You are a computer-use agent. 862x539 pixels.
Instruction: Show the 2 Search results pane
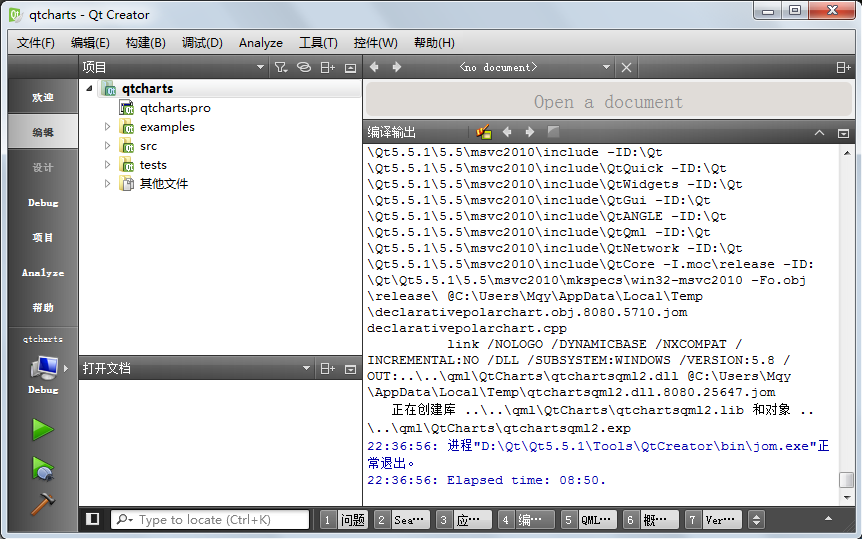click(x=401, y=520)
